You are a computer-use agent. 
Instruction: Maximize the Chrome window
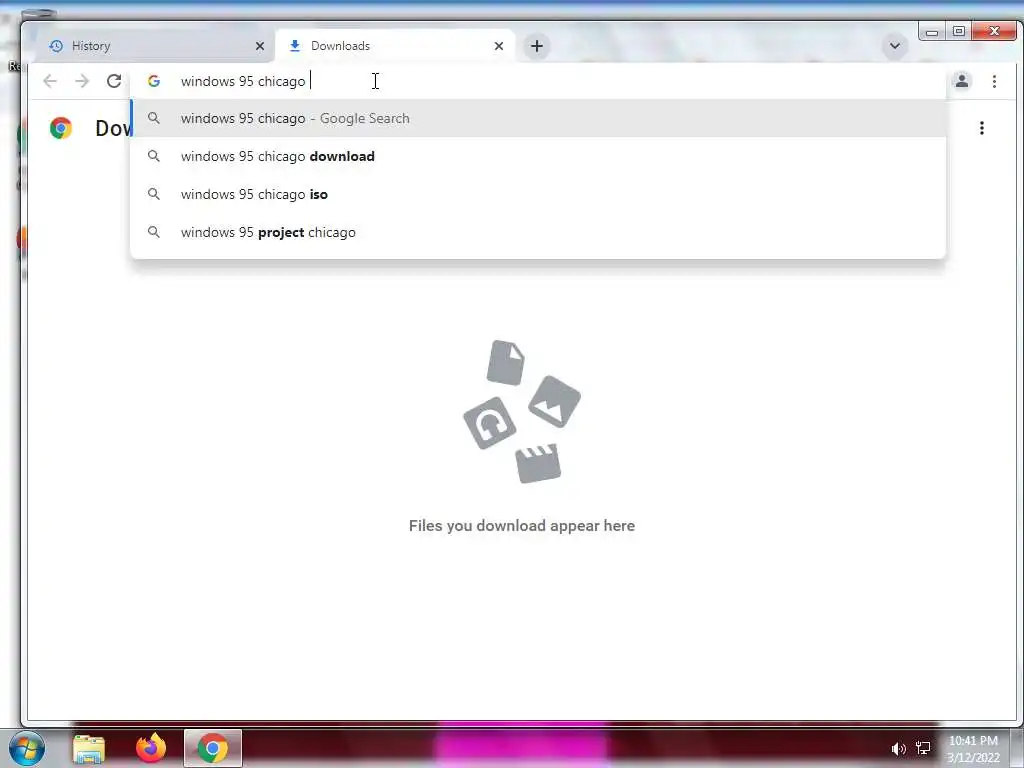click(959, 31)
